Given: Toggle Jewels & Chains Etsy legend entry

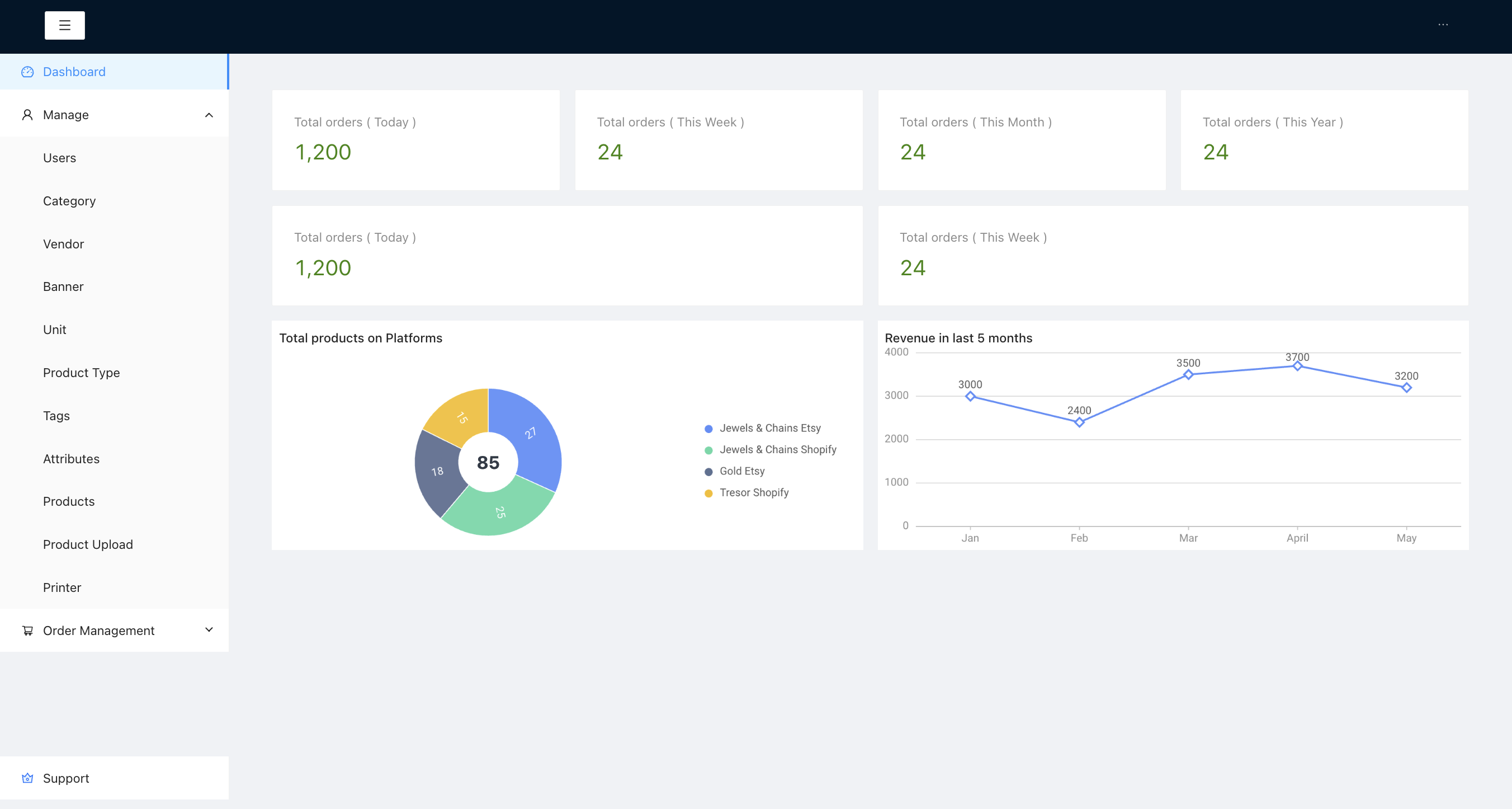Looking at the screenshot, I should (769, 428).
